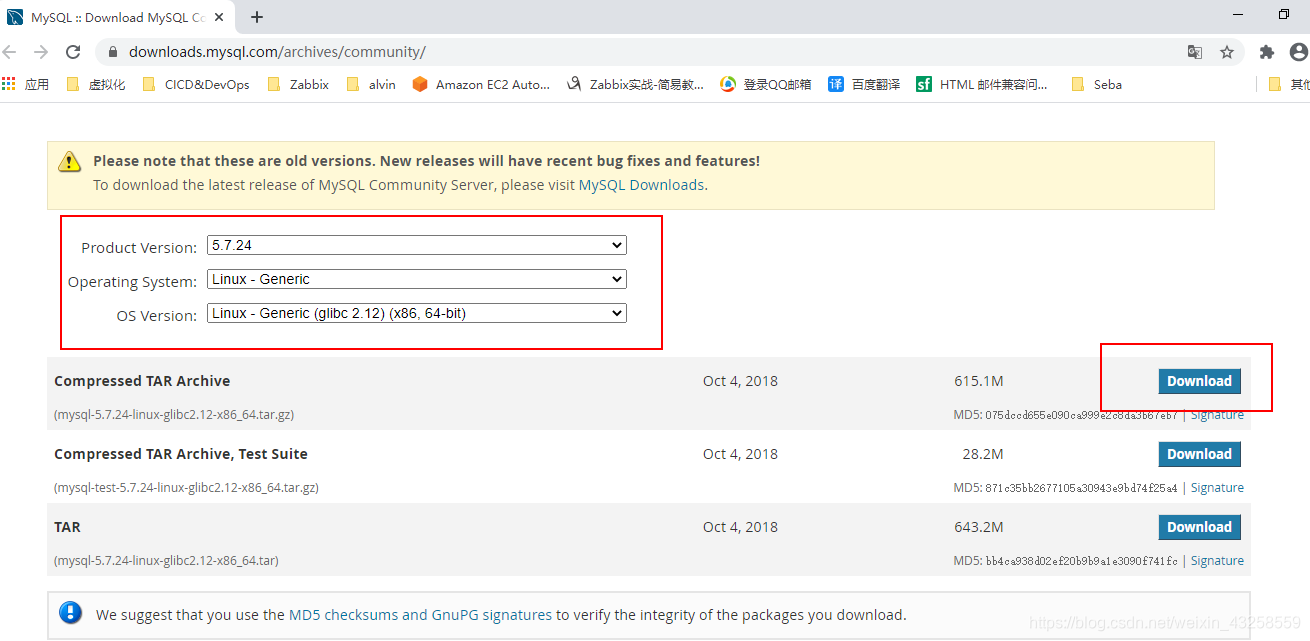
Task: Click file name mysql-5.7.24-linux-glibc2.12-x86_64.tar
Action: click(x=166, y=561)
